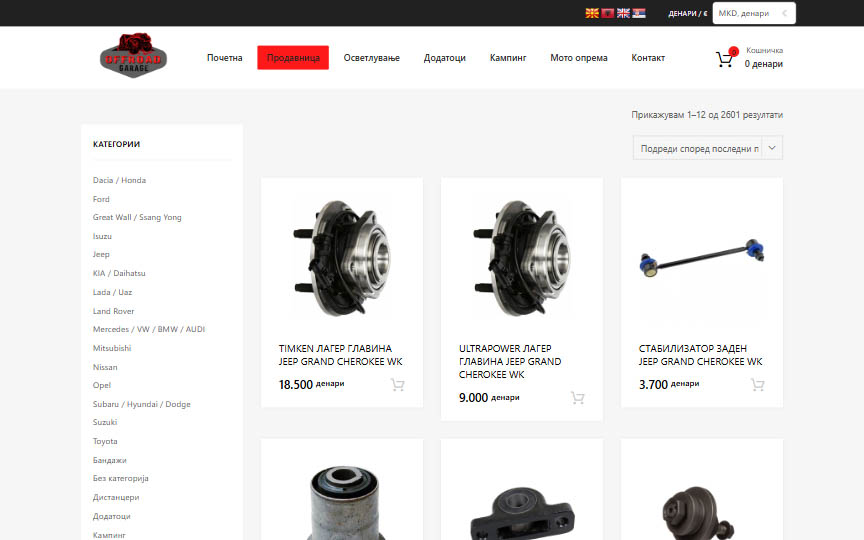This screenshot has width=864, height=540.
Task: Add ULTRAPOWER ЛАГЕР ГЛАВИНА to cart
Action: pos(577,398)
